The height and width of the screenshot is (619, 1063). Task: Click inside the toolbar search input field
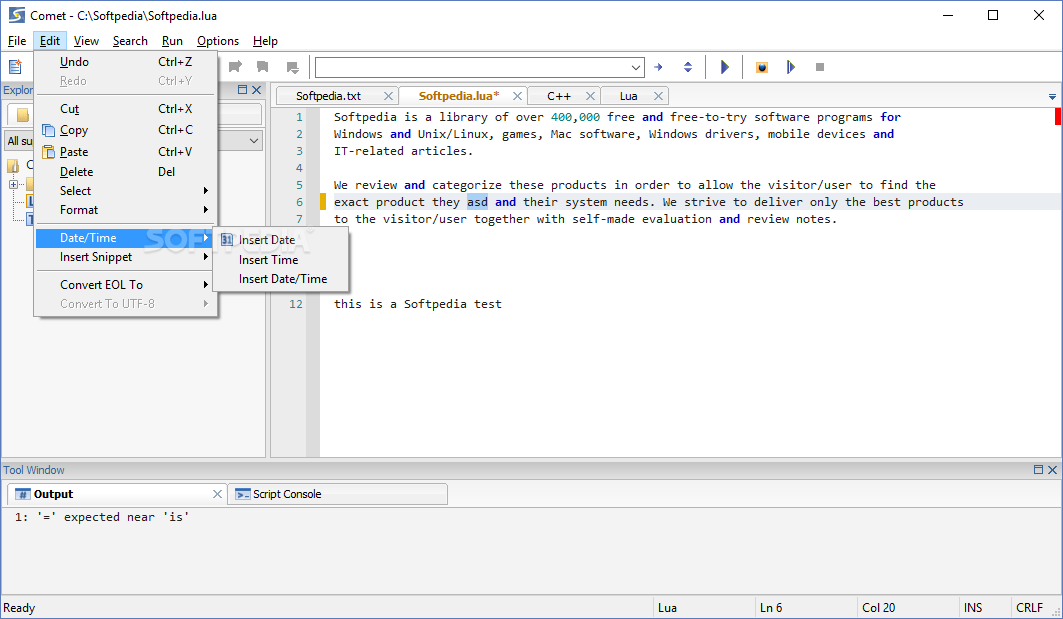[x=473, y=67]
